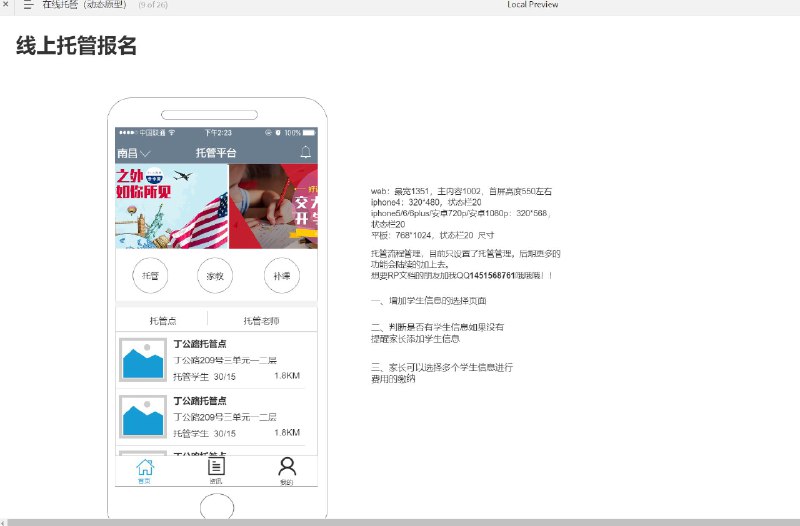Click the phone home button circle
The height and width of the screenshot is (526, 800).
tap(217, 507)
